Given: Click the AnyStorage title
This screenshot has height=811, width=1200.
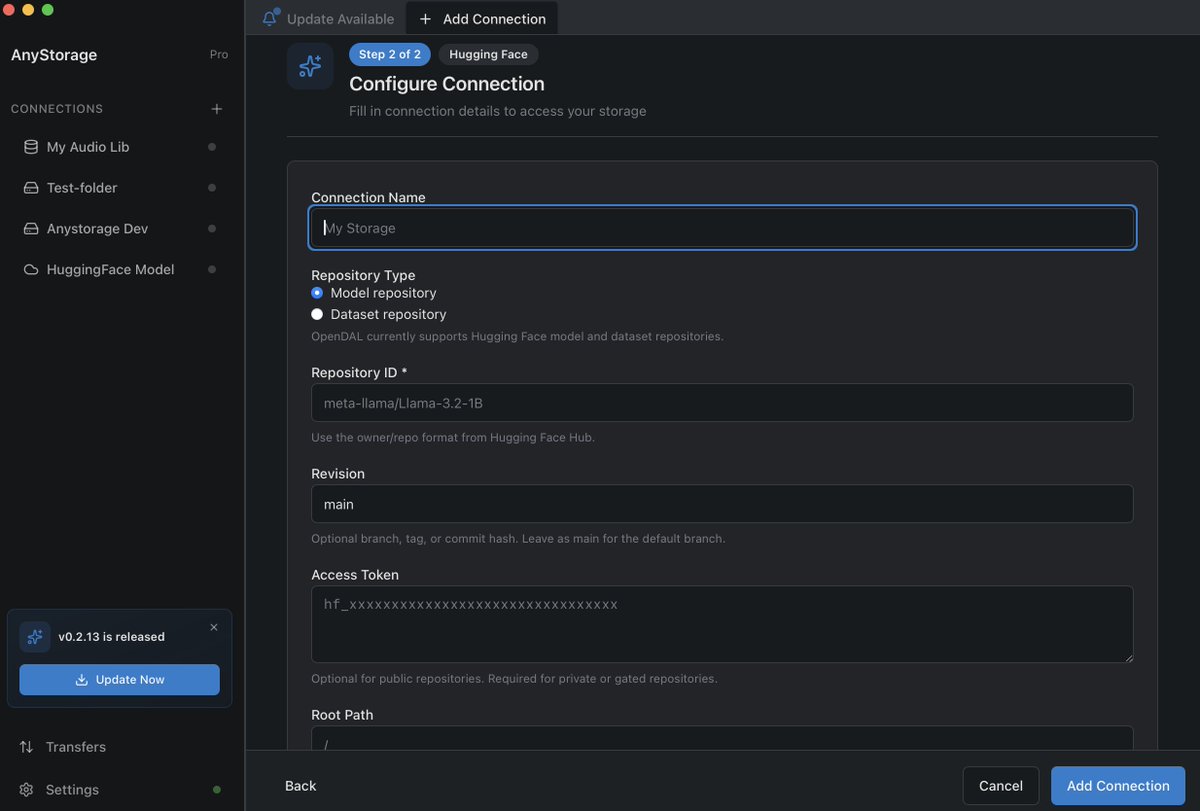Looking at the screenshot, I should pos(54,55).
